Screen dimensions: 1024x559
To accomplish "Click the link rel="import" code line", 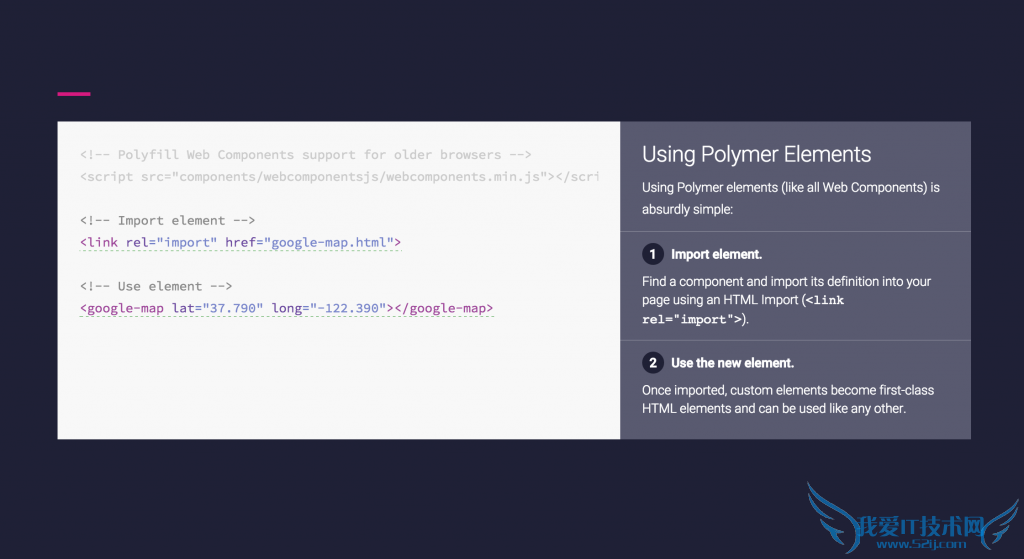I will tap(240, 242).
